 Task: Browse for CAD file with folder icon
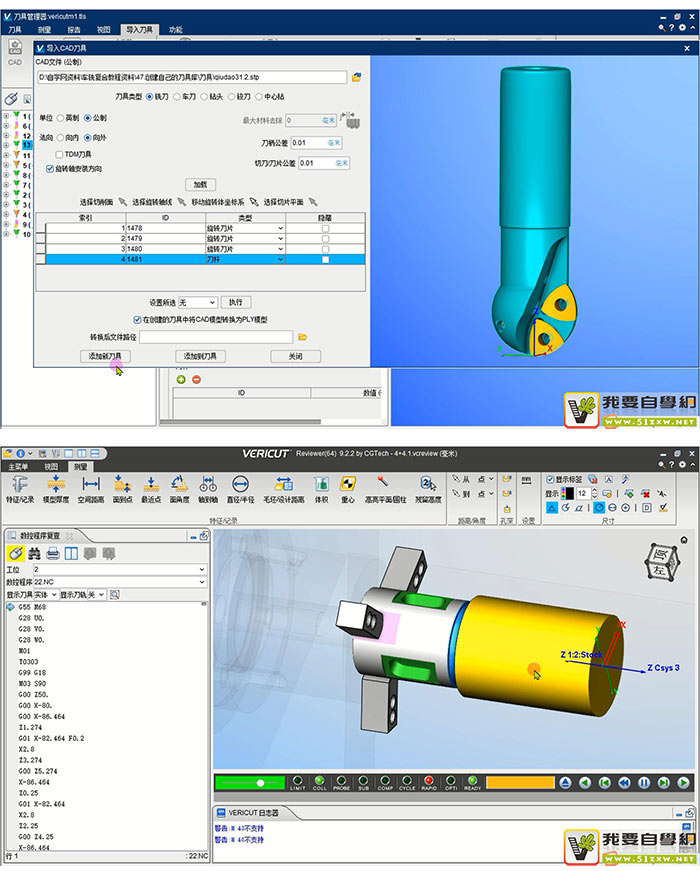(x=357, y=77)
